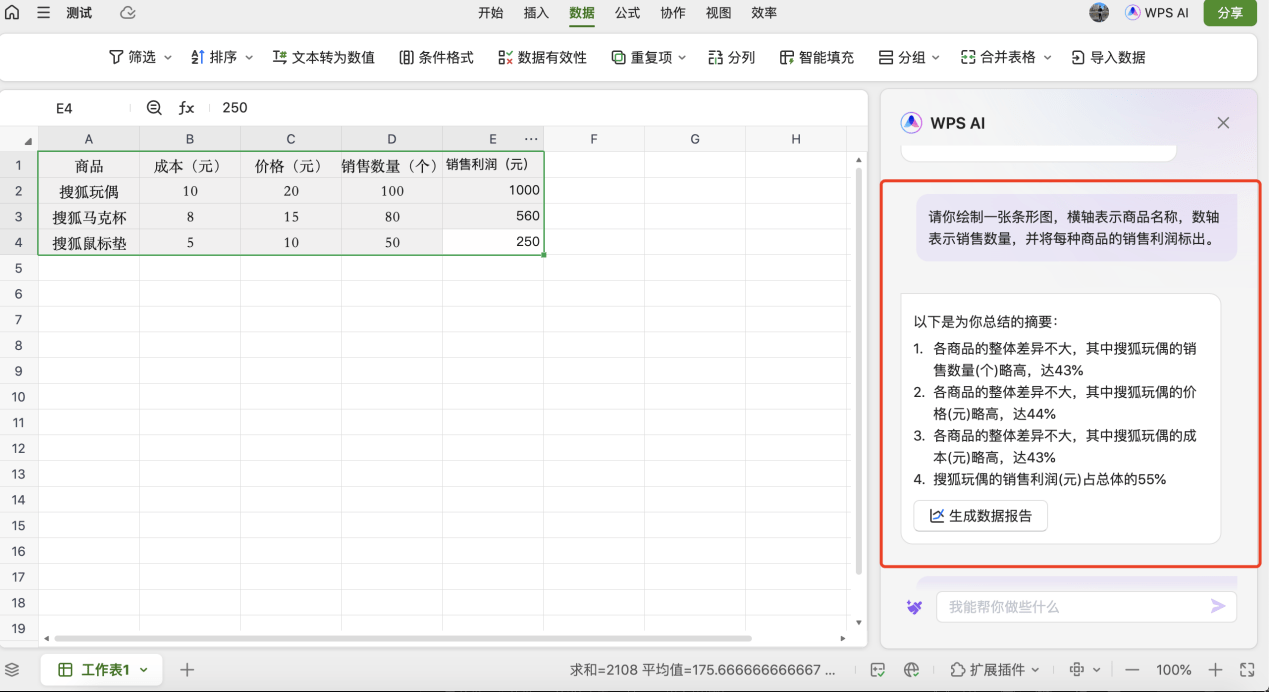Viewport: 1269px width, 692px height.
Task: Apply the 分列 tool
Action: [x=731, y=57]
